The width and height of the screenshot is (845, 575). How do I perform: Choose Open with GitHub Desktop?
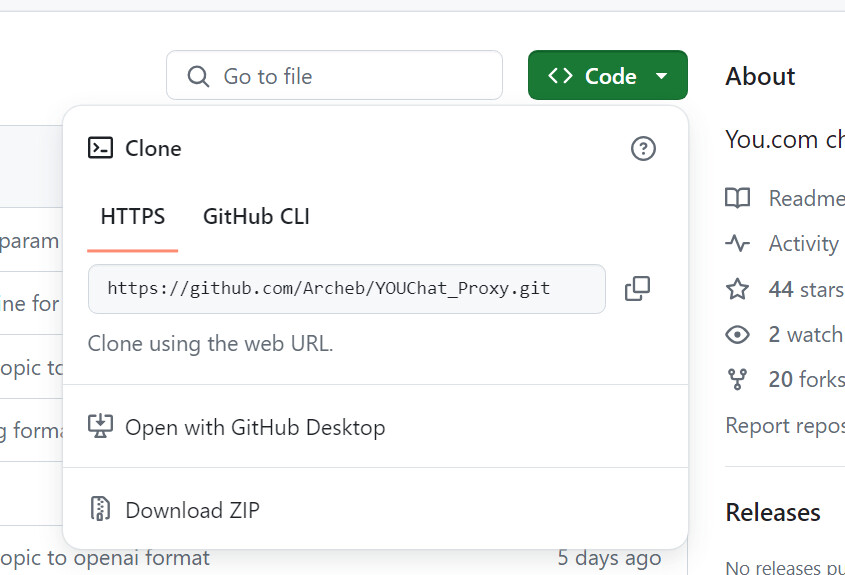(254, 427)
